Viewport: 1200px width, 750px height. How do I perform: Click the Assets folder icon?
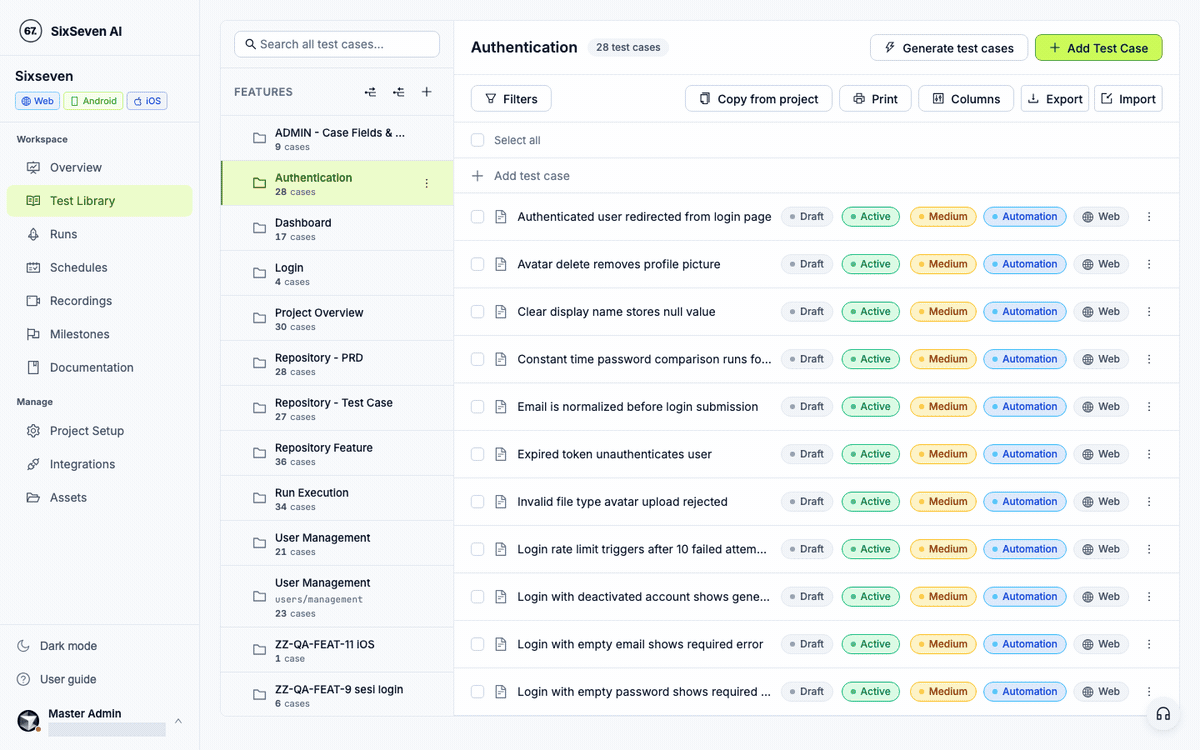click(x=33, y=497)
